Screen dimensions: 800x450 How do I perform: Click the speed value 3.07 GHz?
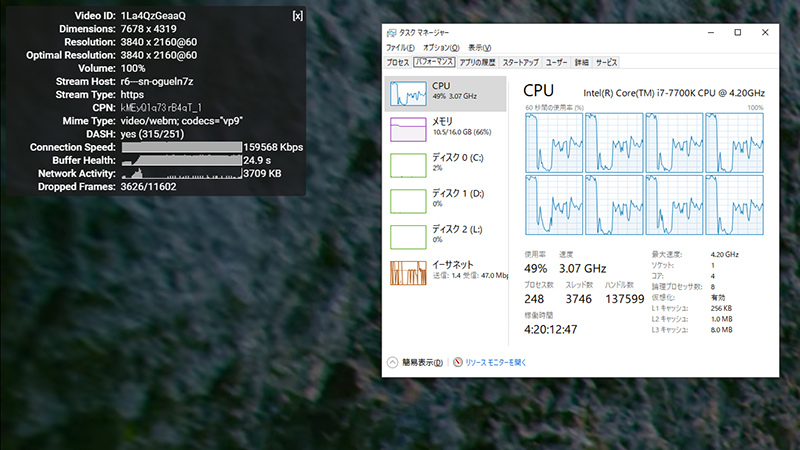(583, 268)
